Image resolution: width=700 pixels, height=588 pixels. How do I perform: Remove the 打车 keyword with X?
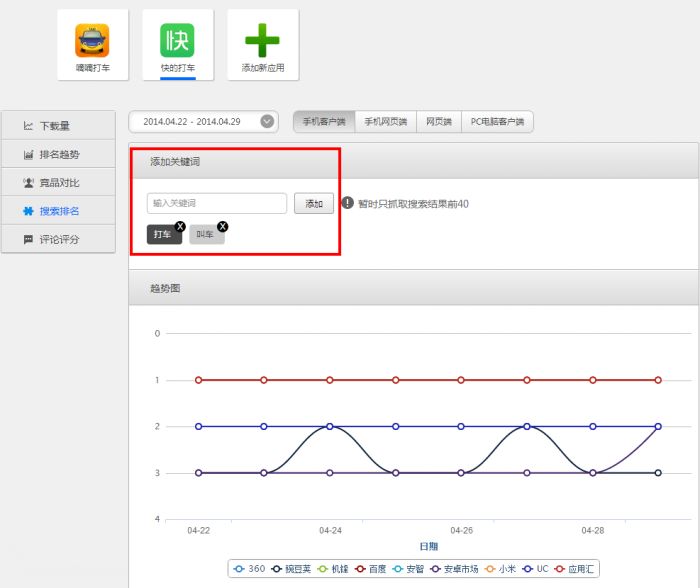tap(180, 226)
